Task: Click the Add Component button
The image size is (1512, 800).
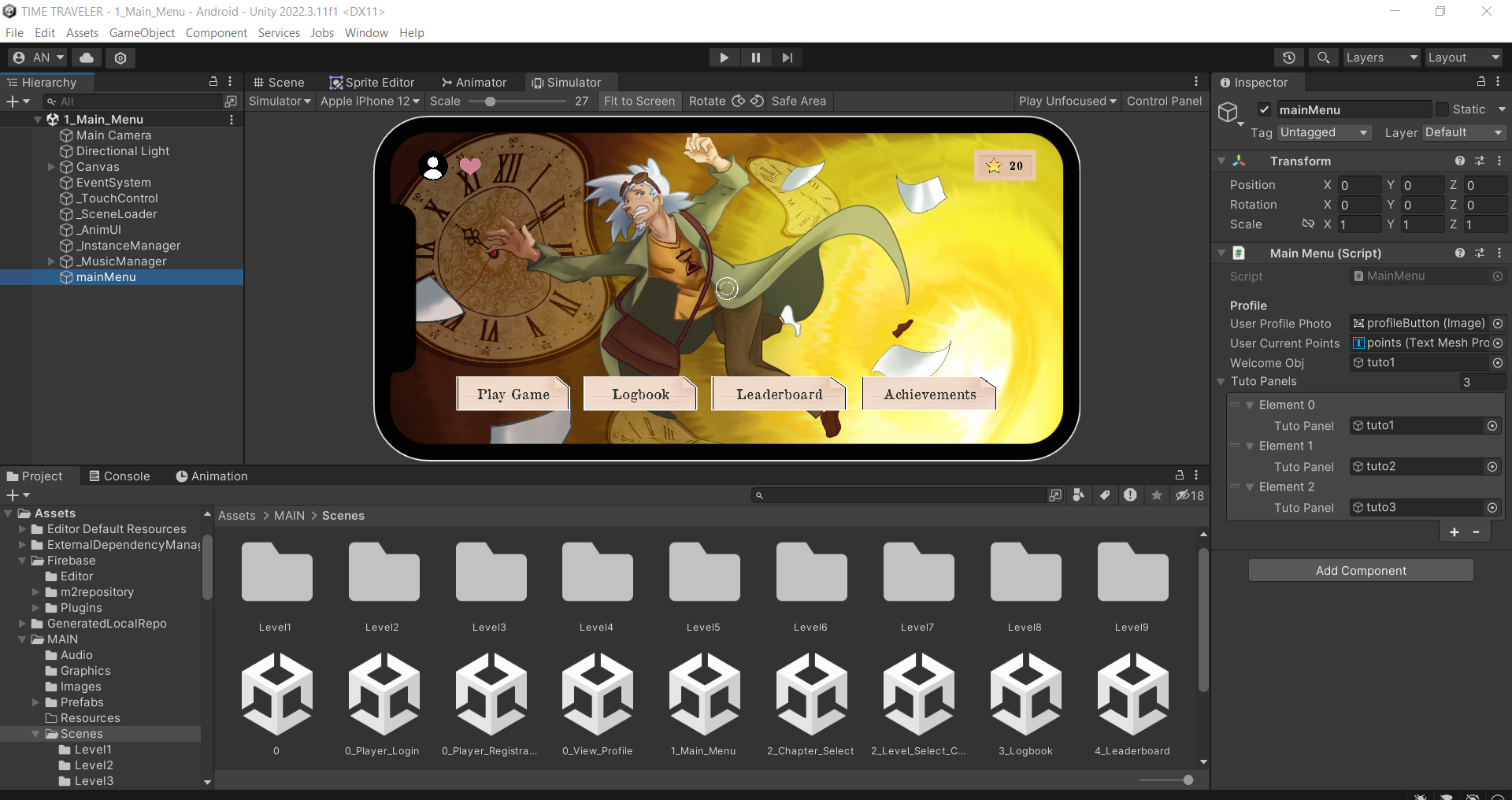Action: [x=1360, y=571]
